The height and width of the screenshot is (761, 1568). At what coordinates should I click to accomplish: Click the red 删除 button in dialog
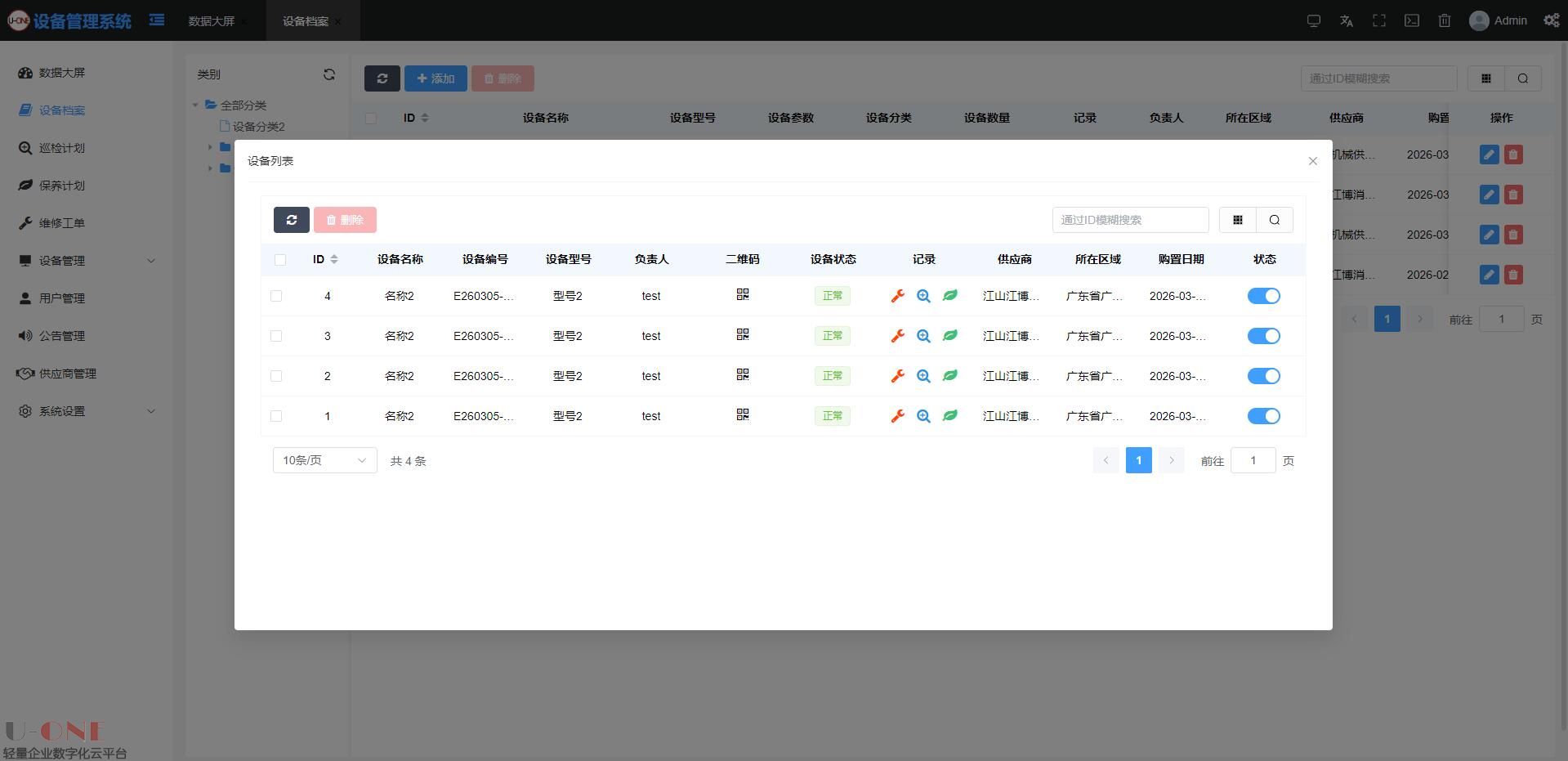pyautogui.click(x=345, y=220)
